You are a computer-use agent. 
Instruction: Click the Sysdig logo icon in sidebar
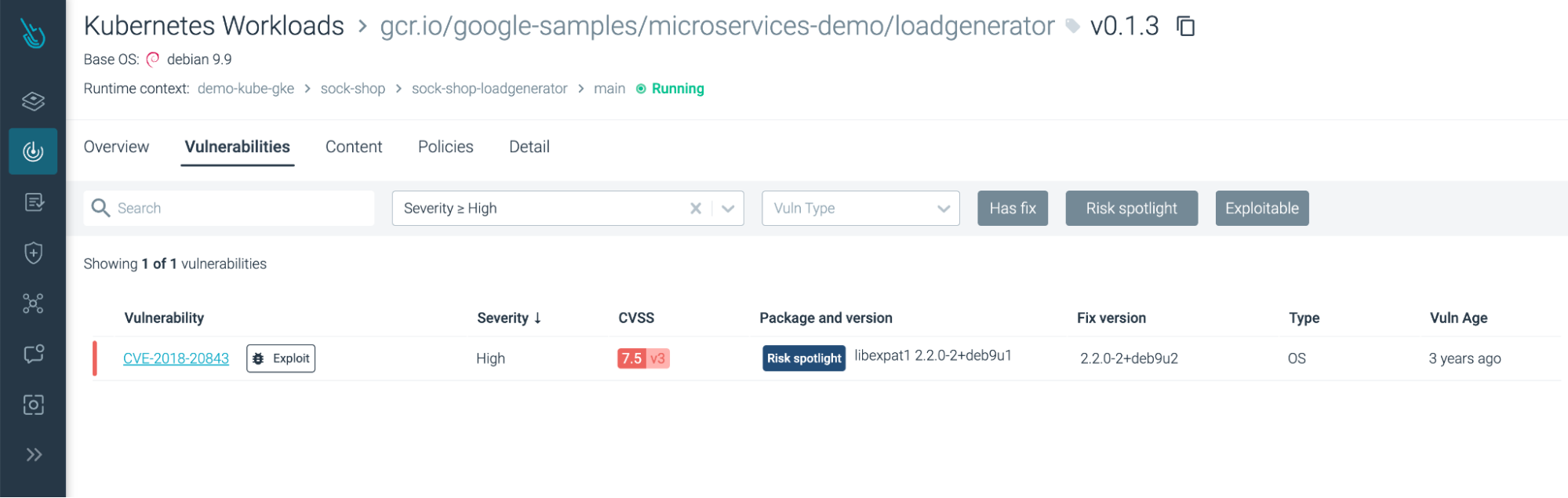click(33, 33)
